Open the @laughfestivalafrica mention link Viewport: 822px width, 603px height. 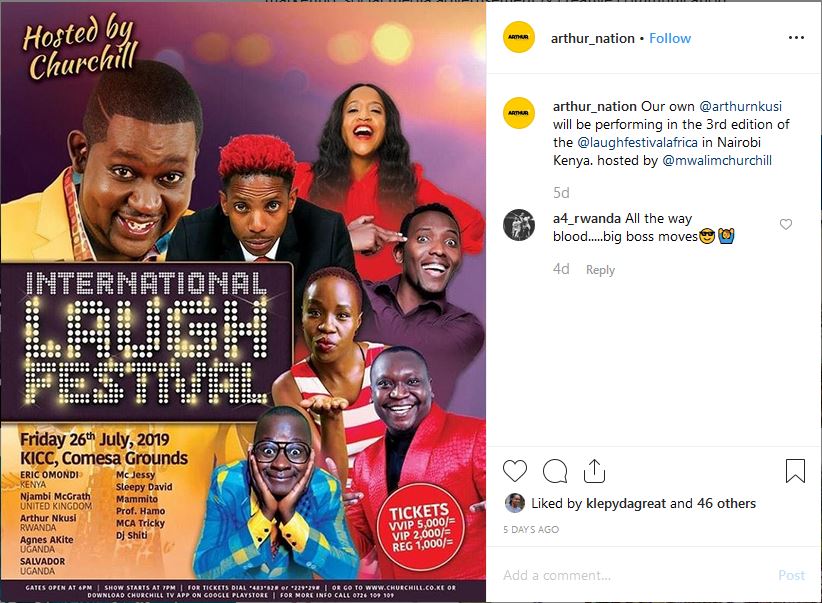click(x=637, y=143)
